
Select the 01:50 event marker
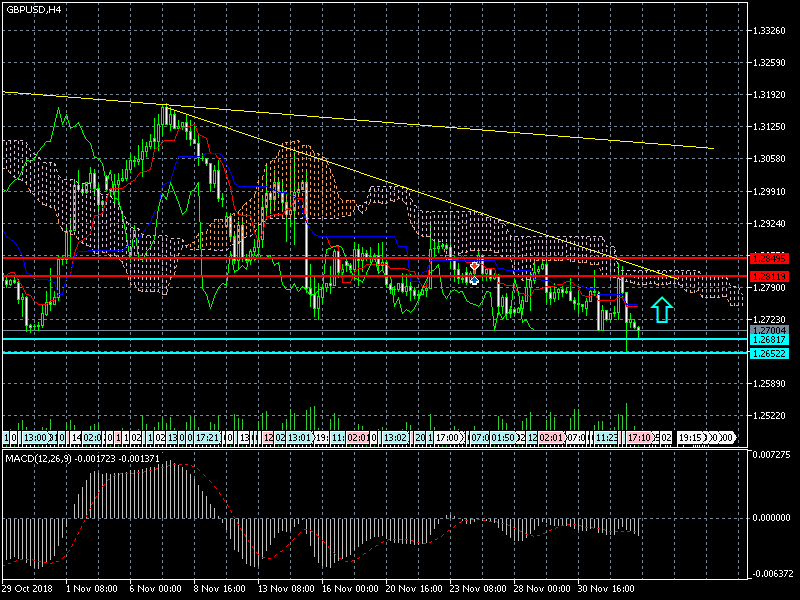(x=503, y=438)
